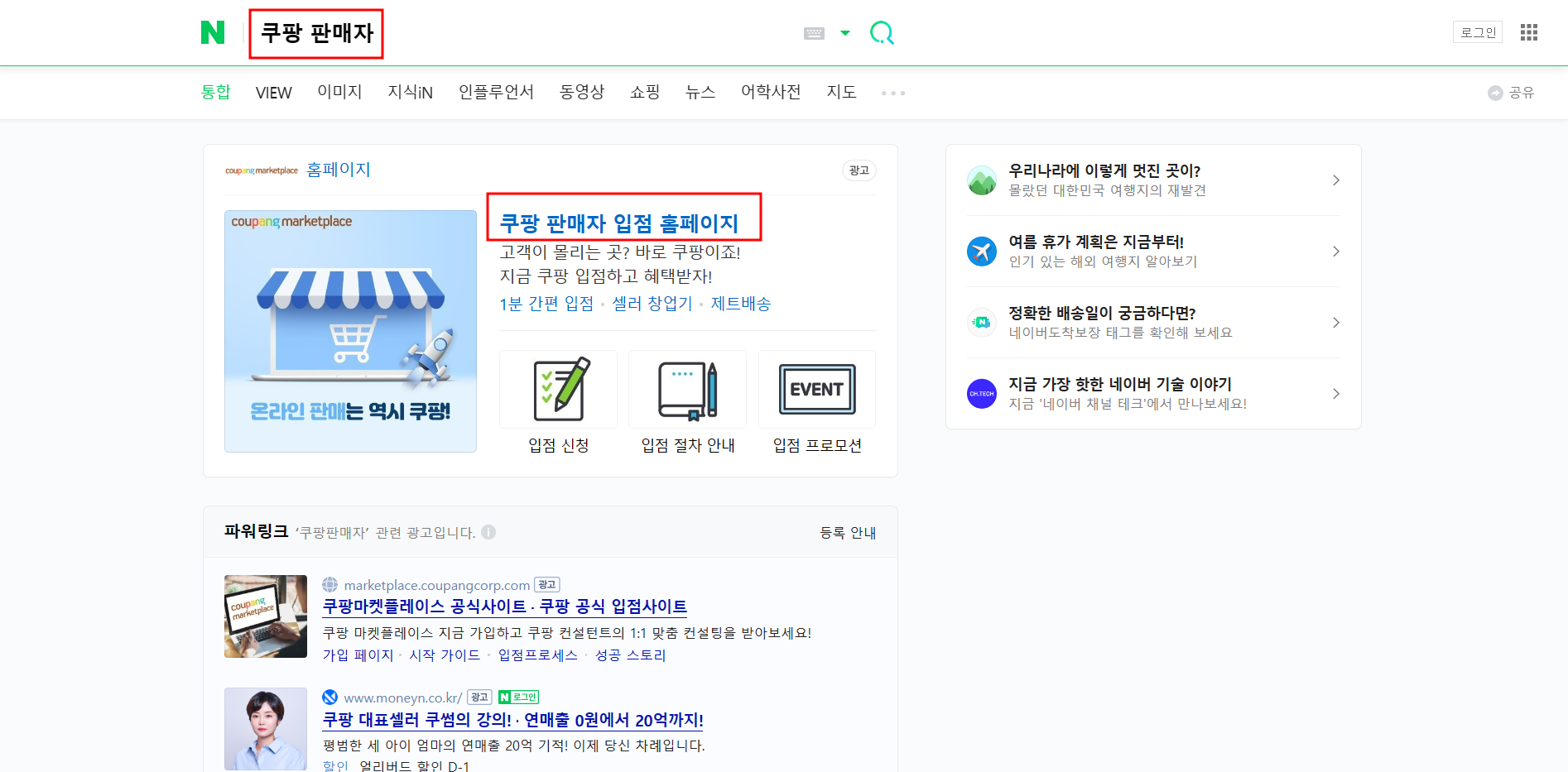Click the coupang marketplace small logo

[262, 170]
